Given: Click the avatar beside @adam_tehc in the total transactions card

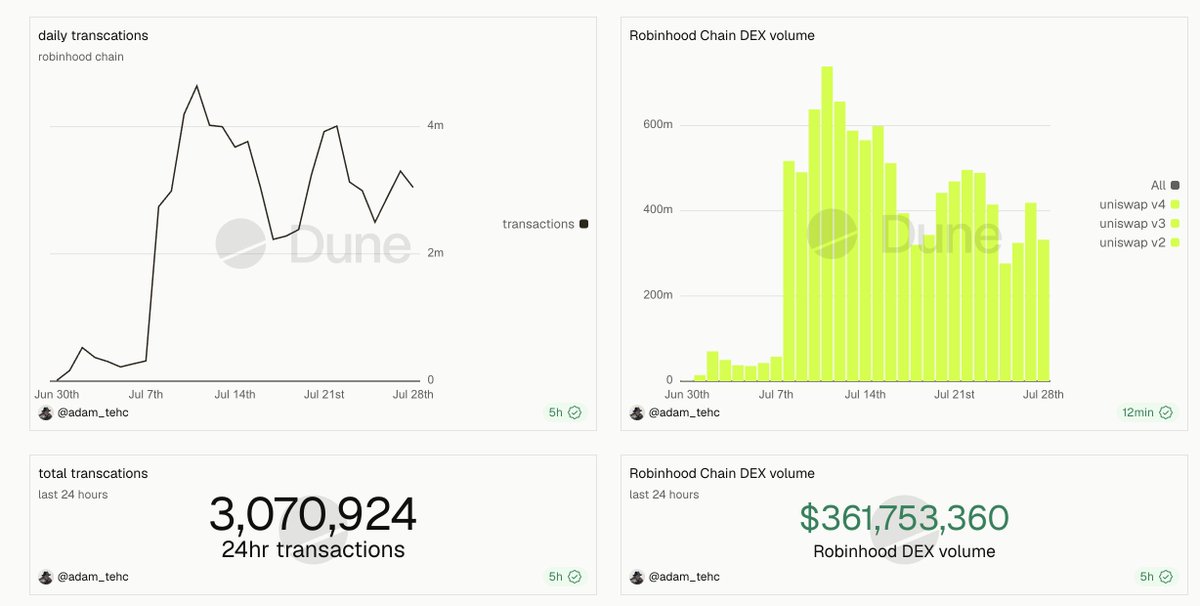Looking at the screenshot, I should tap(45, 577).
